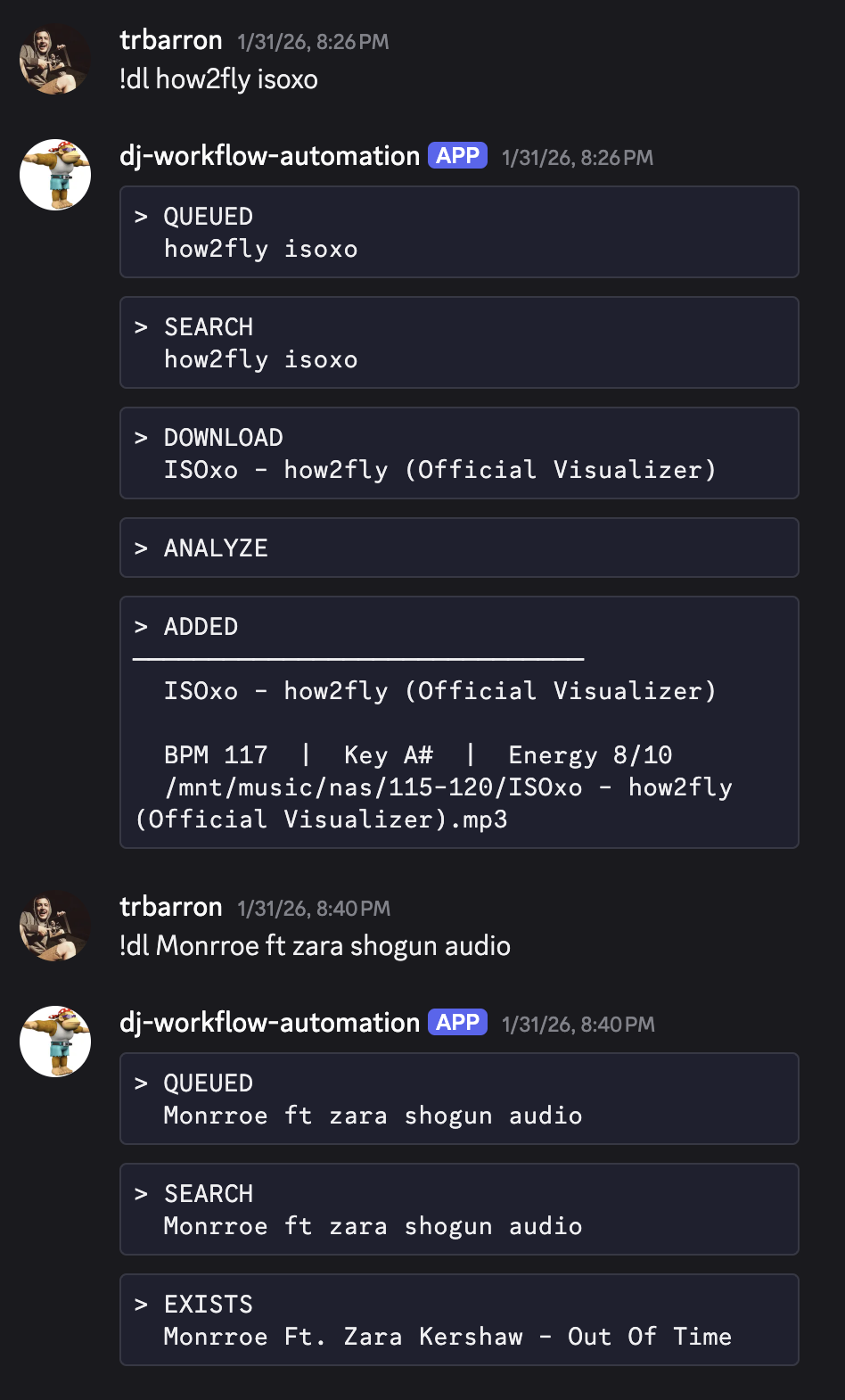This screenshot has height=1400, width=845.
Task: Click the APP badge next to dj-workflow-automation
Action: tap(456, 155)
